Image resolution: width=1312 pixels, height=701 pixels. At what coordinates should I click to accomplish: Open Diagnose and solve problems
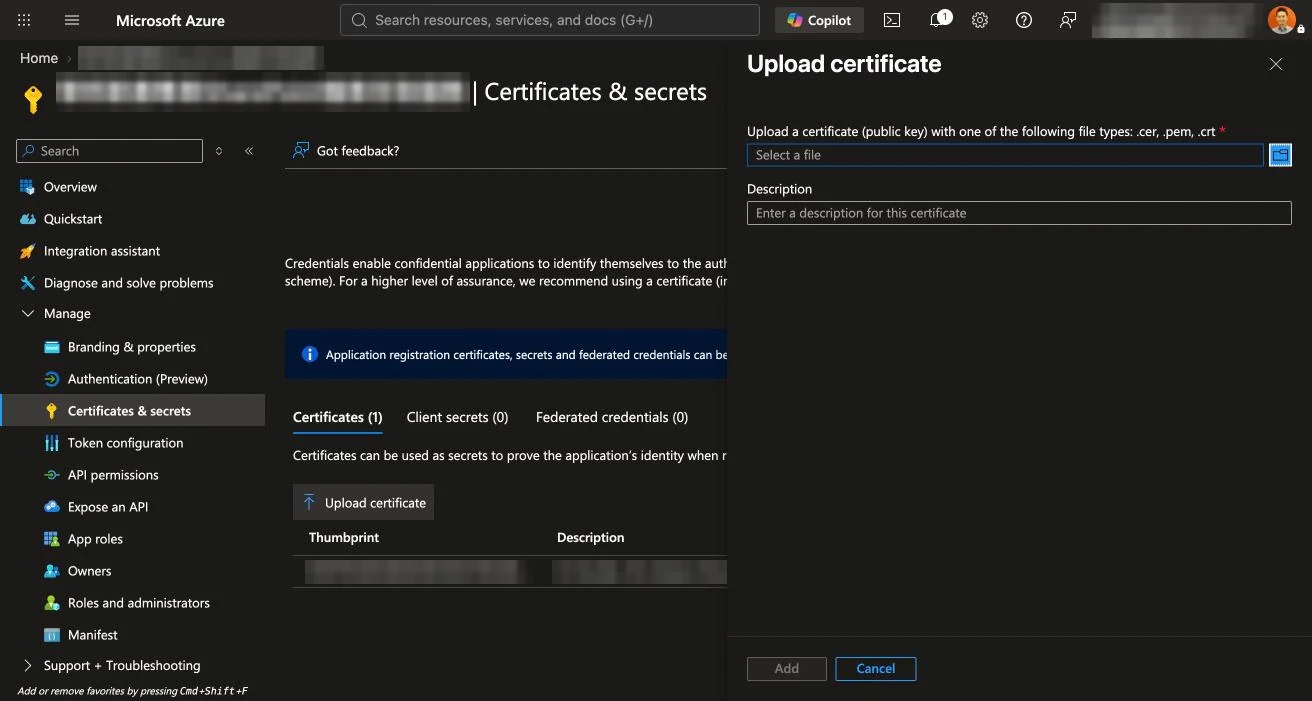click(129, 283)
